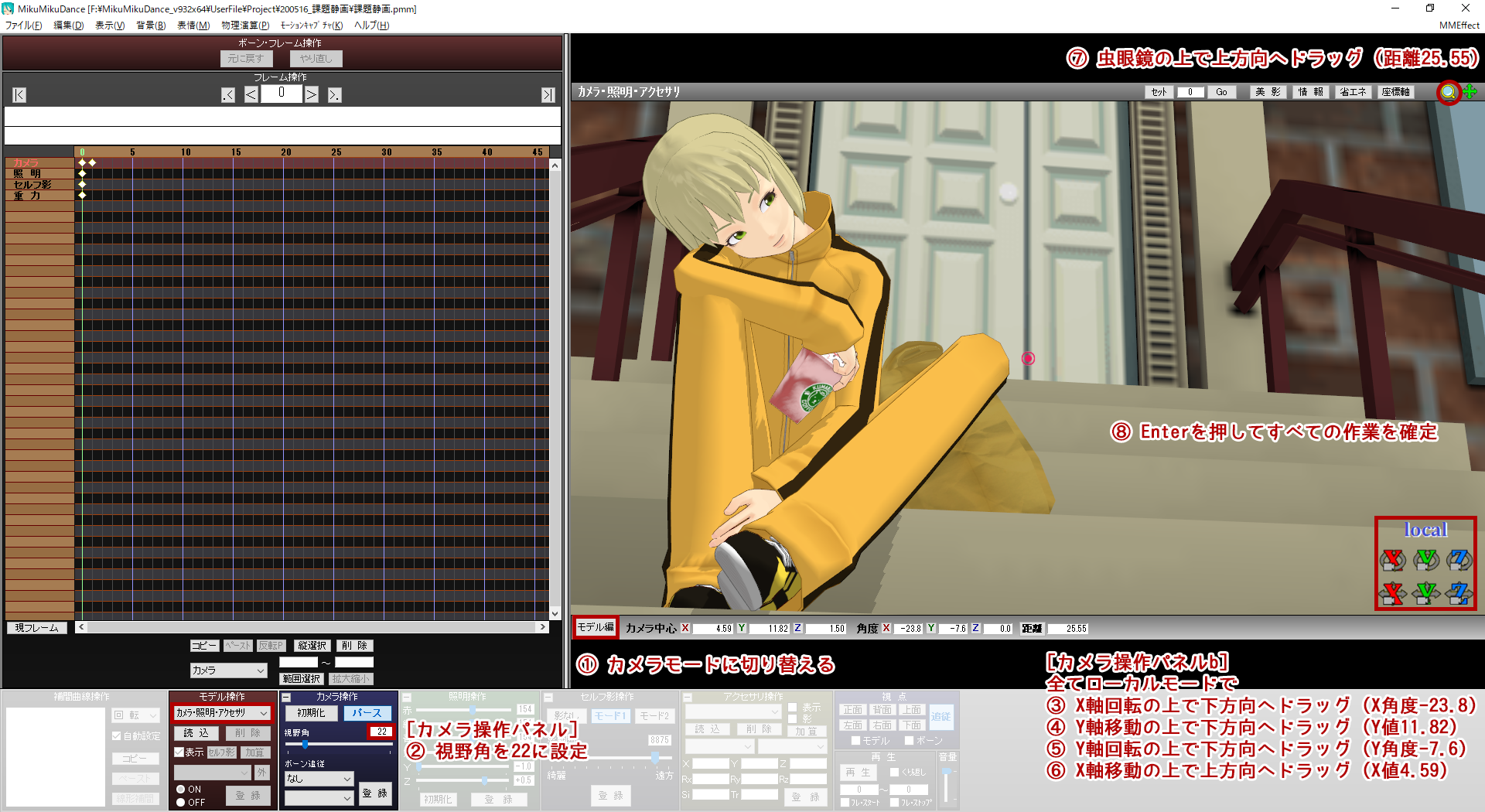The image size is (1485, 812).
Task: Click the red X-axis camera move icon
Action: click(1393, 593)
